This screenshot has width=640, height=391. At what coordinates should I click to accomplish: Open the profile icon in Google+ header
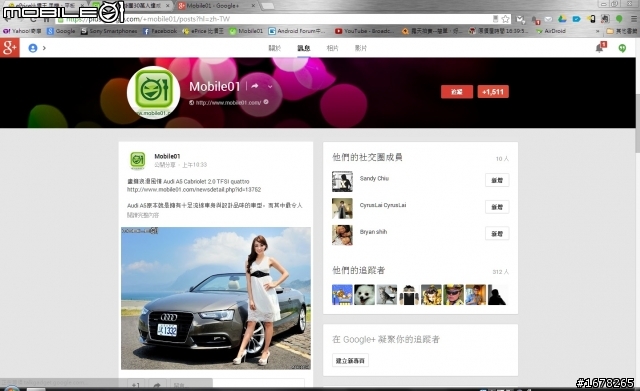pos(33,48)
